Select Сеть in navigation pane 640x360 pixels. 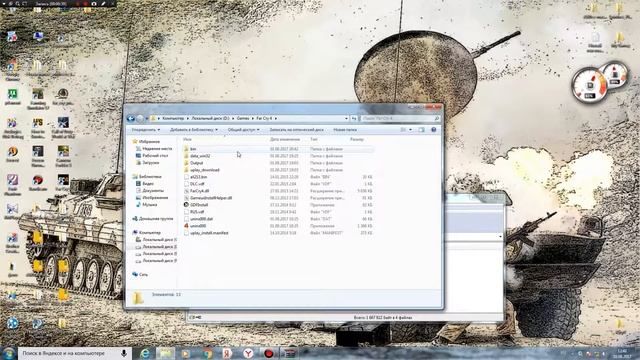(x=143, y=275)
